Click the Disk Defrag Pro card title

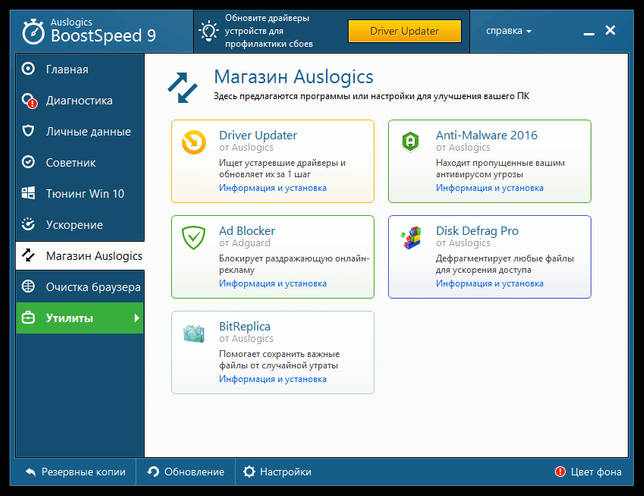click(477, 231)
